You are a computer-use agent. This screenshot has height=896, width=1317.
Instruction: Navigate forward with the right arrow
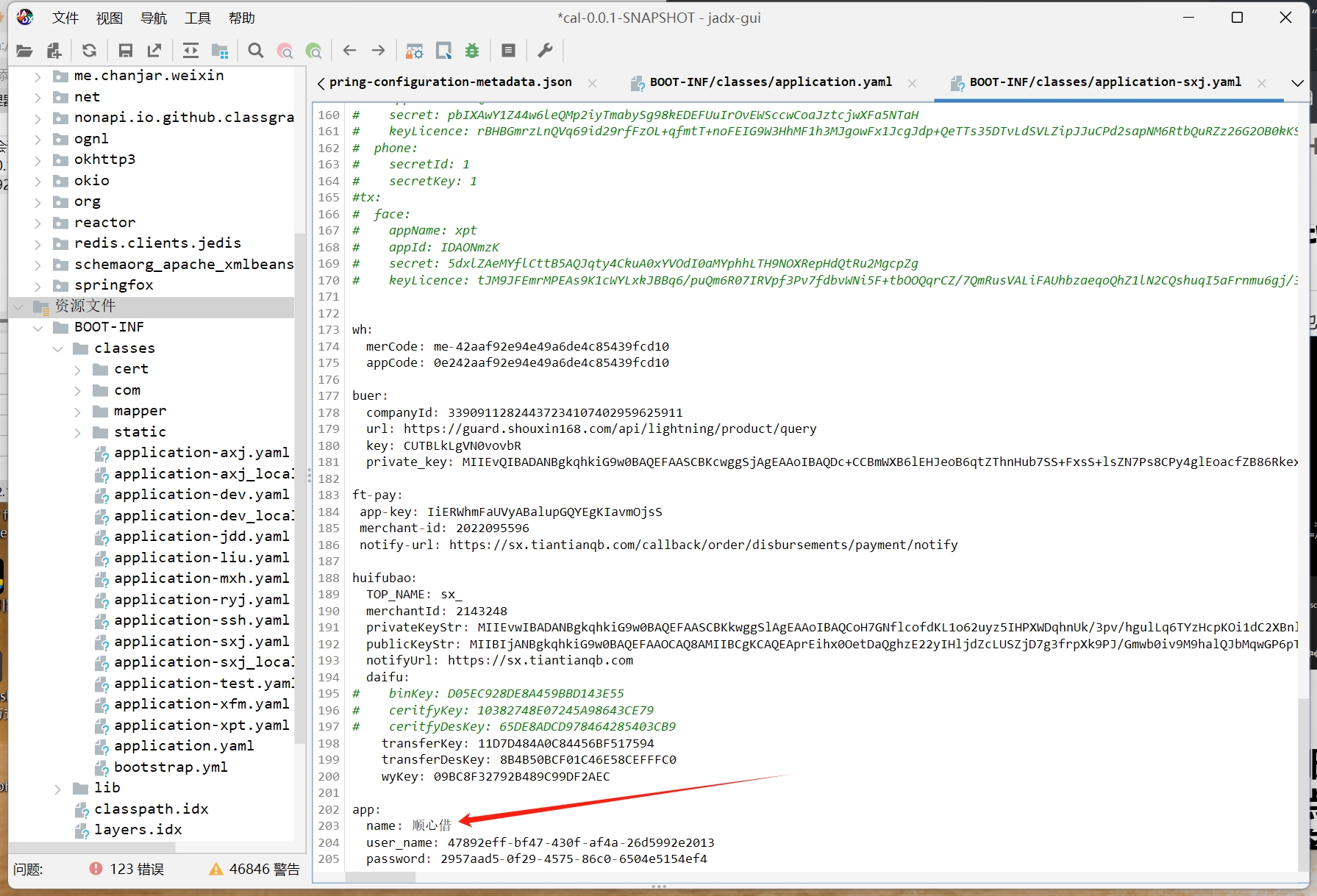(379, 51)
